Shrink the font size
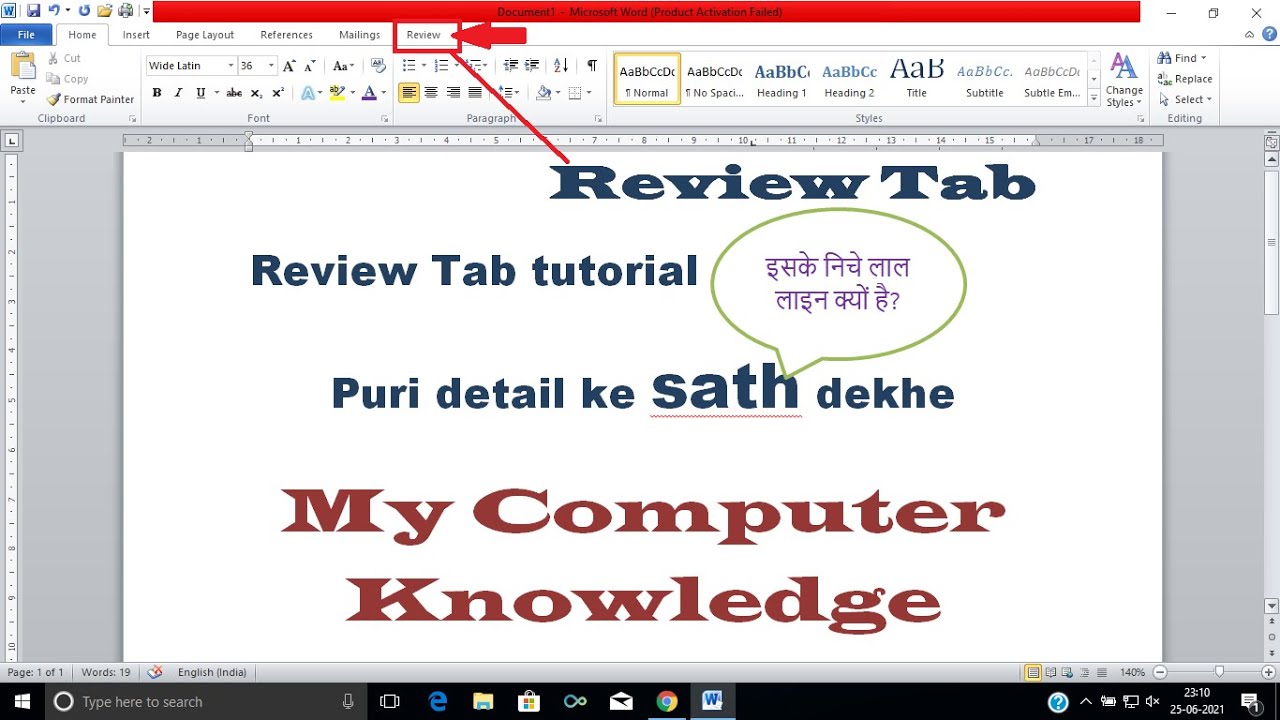The image size is (1280, 720). tap(311, 66)
